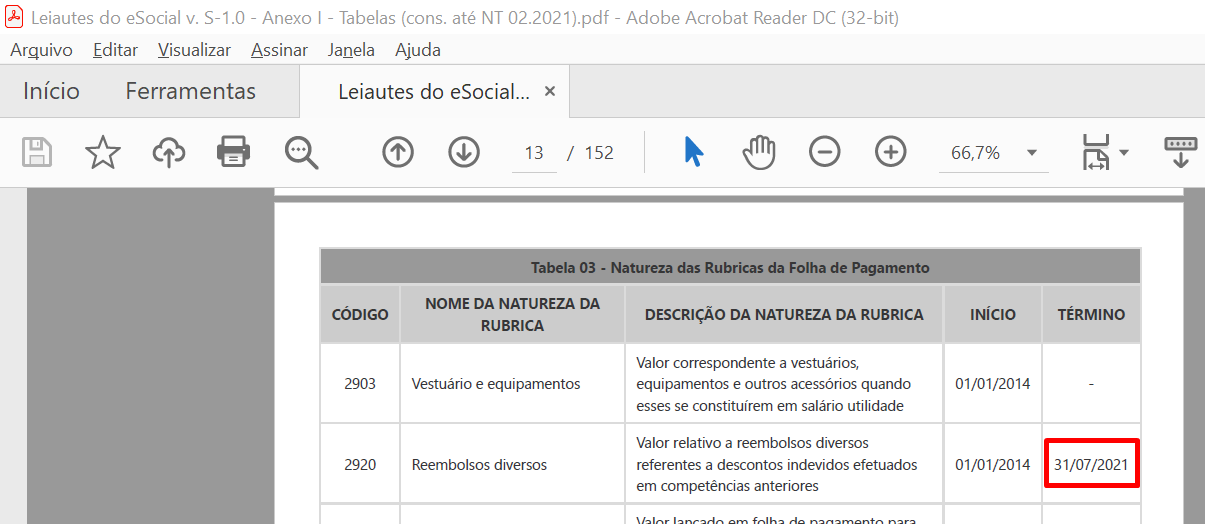Click the page number field showing 13
1205x524 pixels.
pos(534,153)
